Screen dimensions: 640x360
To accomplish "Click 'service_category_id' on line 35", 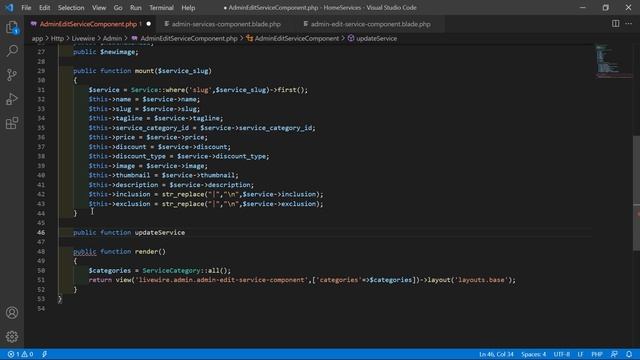I will [152, 128].
